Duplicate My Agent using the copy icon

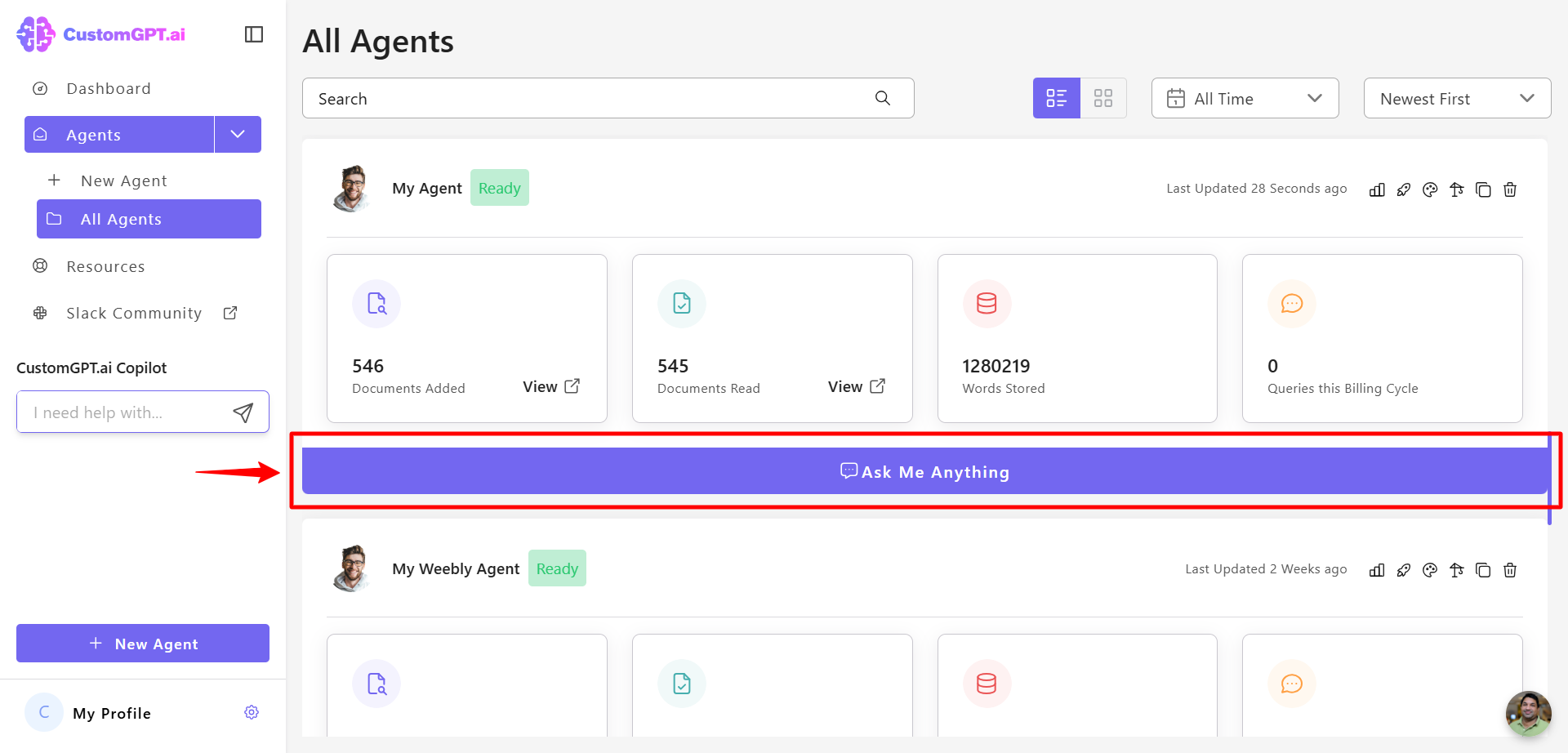tap(1483, 189)
